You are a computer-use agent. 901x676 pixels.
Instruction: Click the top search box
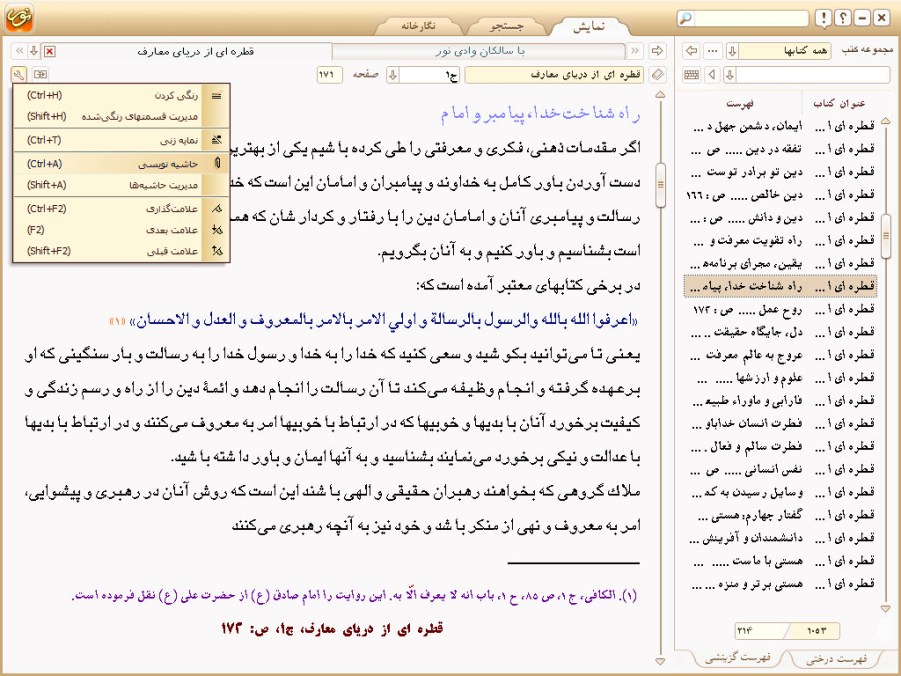click(751, 18)
